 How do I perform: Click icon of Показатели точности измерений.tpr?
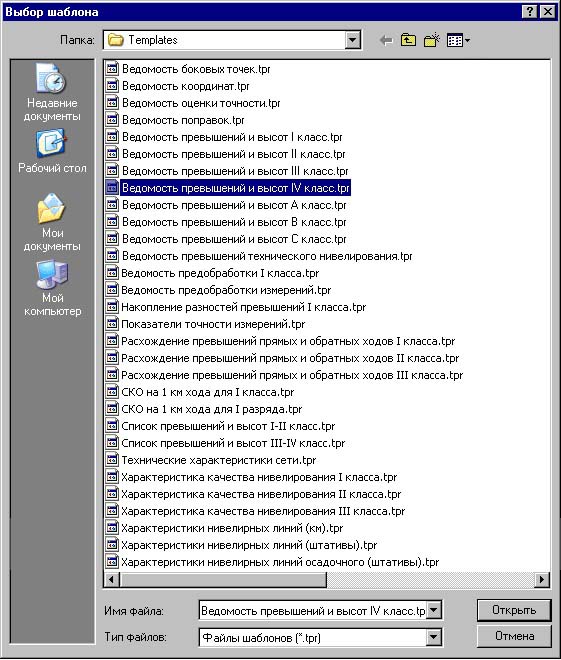click(112, 324)
